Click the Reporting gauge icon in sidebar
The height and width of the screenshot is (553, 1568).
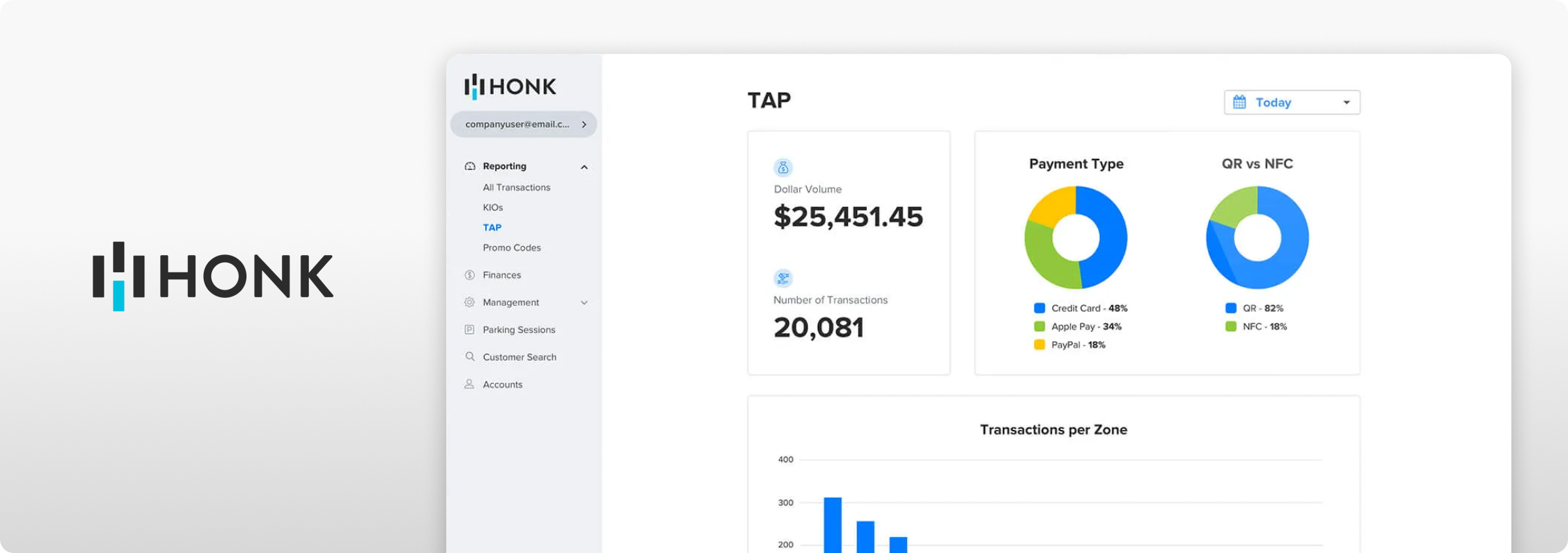470,166
